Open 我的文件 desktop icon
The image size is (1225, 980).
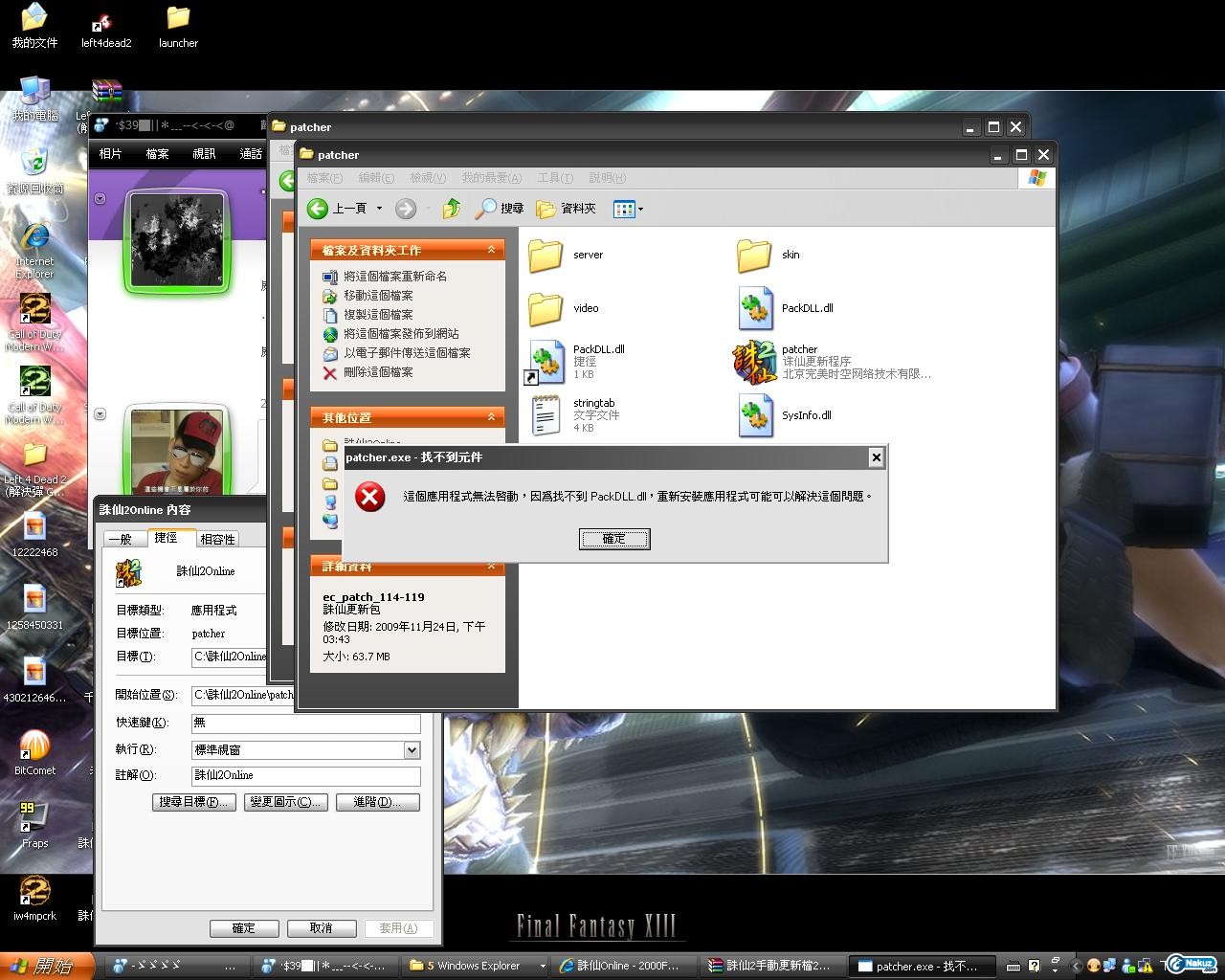coord(34,27)
